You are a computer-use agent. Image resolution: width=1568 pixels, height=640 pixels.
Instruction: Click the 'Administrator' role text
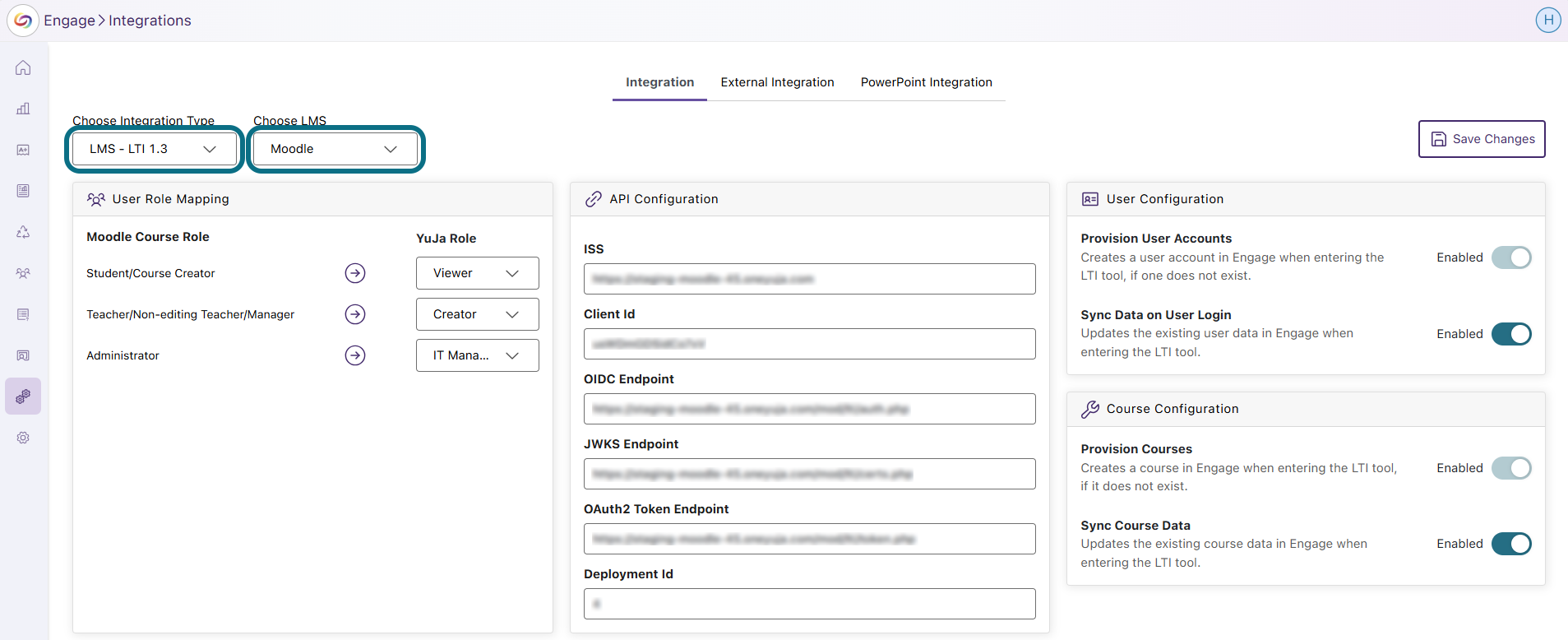[x=123, y=355]
